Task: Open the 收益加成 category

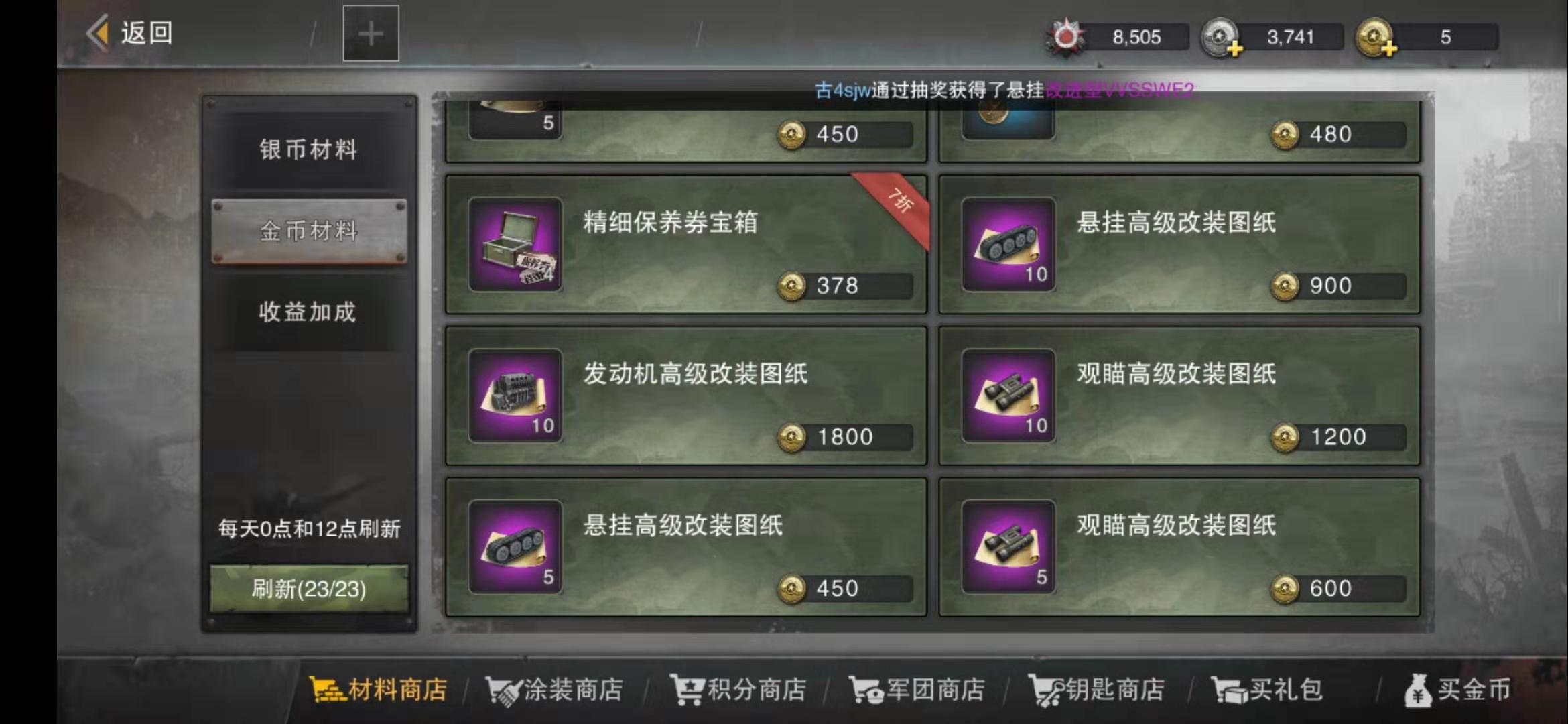Action: (x=309, y=312)
